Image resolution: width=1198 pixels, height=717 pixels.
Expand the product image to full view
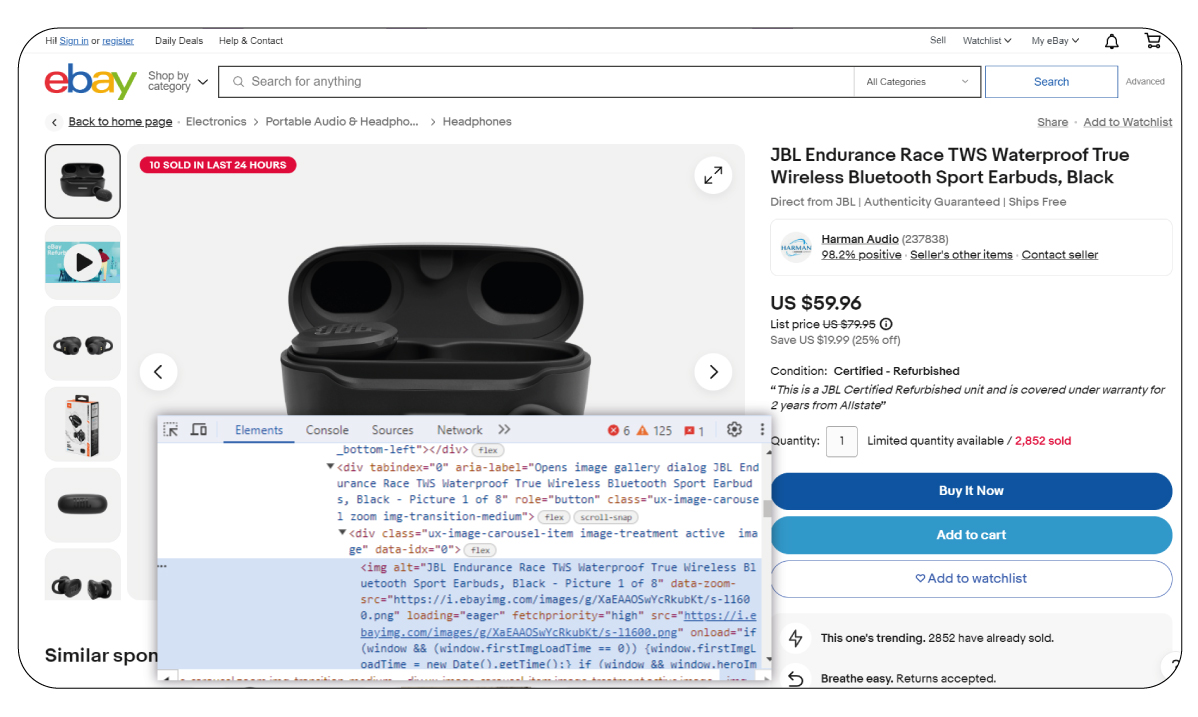click(713, 176)
